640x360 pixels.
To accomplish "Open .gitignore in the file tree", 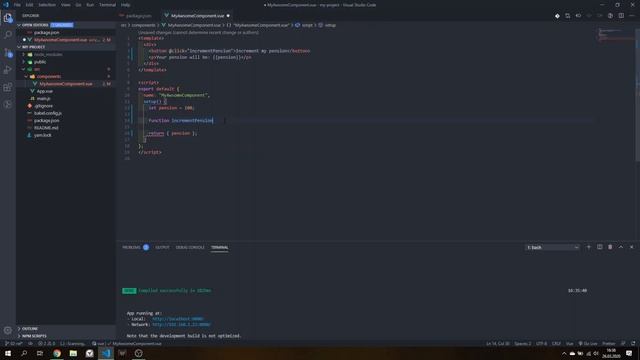I will (x=44, y=106).
